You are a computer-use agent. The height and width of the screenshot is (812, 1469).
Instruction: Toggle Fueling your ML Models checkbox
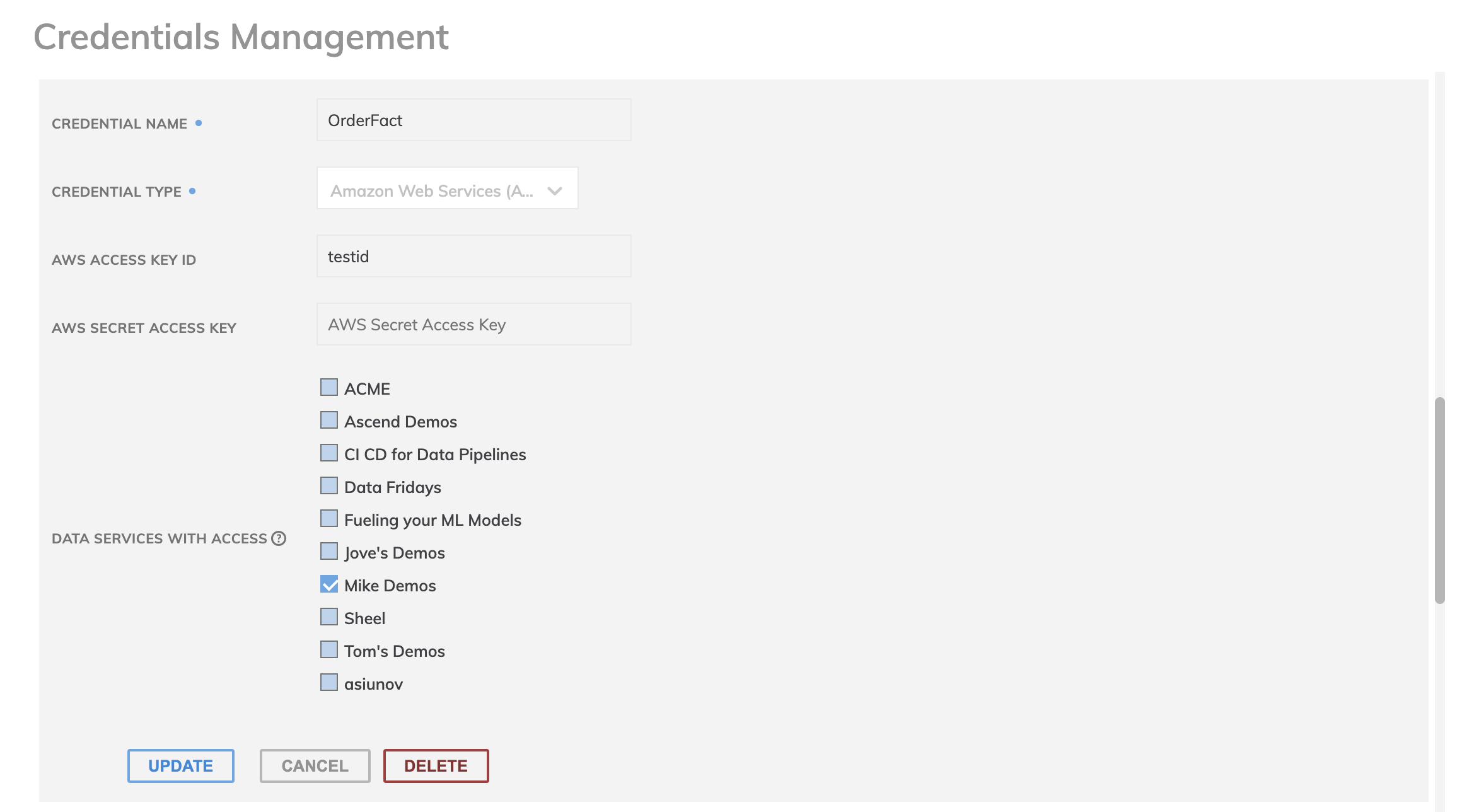click(329, 518)
